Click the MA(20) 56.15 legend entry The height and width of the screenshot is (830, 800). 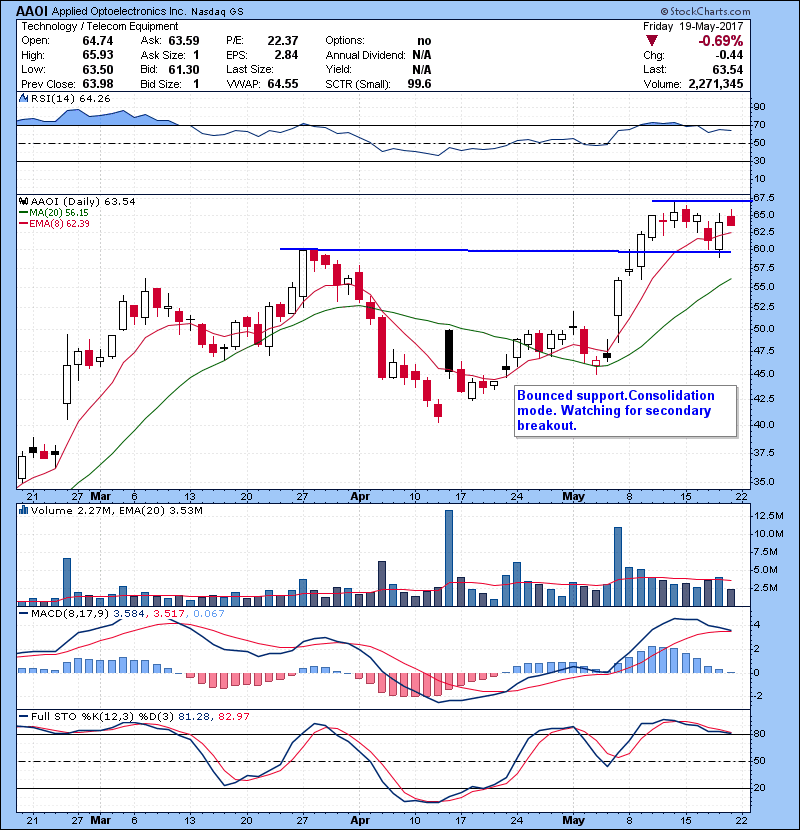click(x=54, y=212)
